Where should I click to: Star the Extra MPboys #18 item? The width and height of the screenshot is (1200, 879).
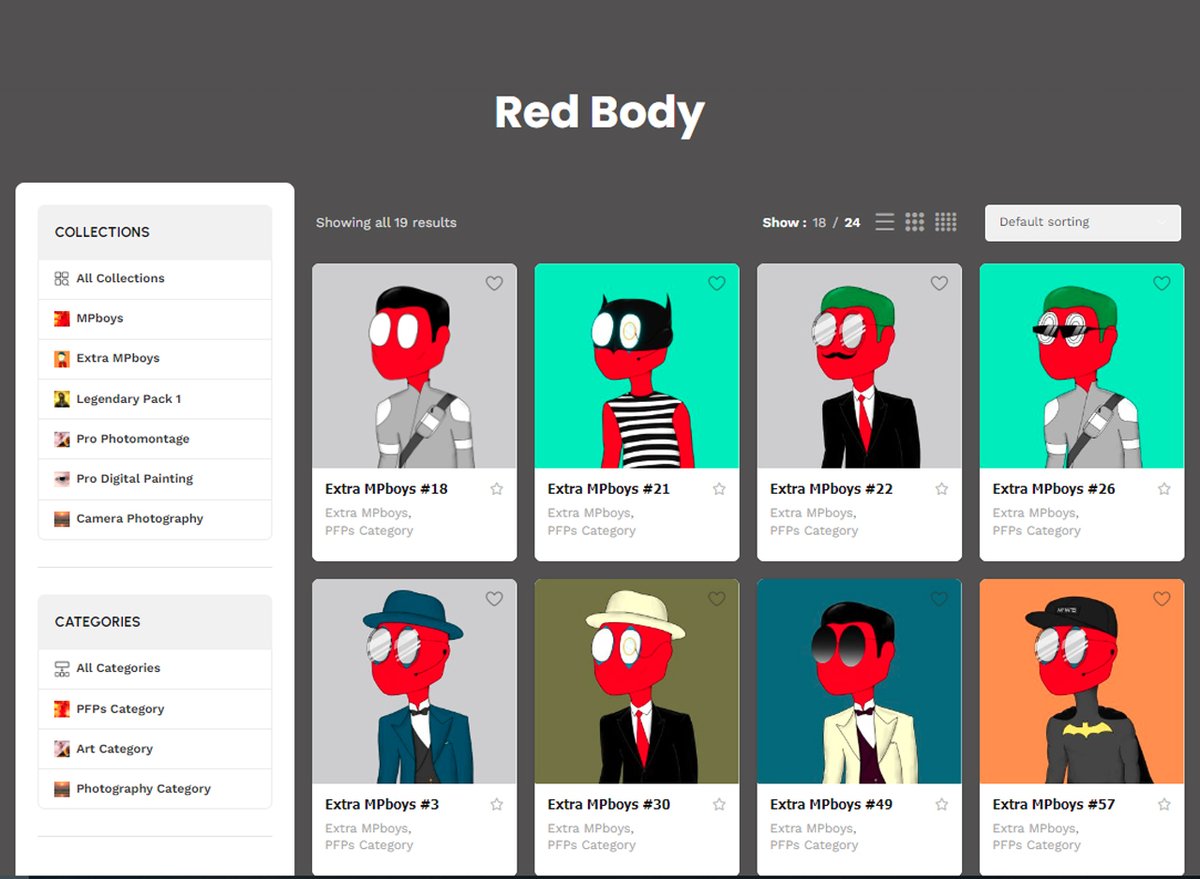pyautogui.click(x=497, y=489)
